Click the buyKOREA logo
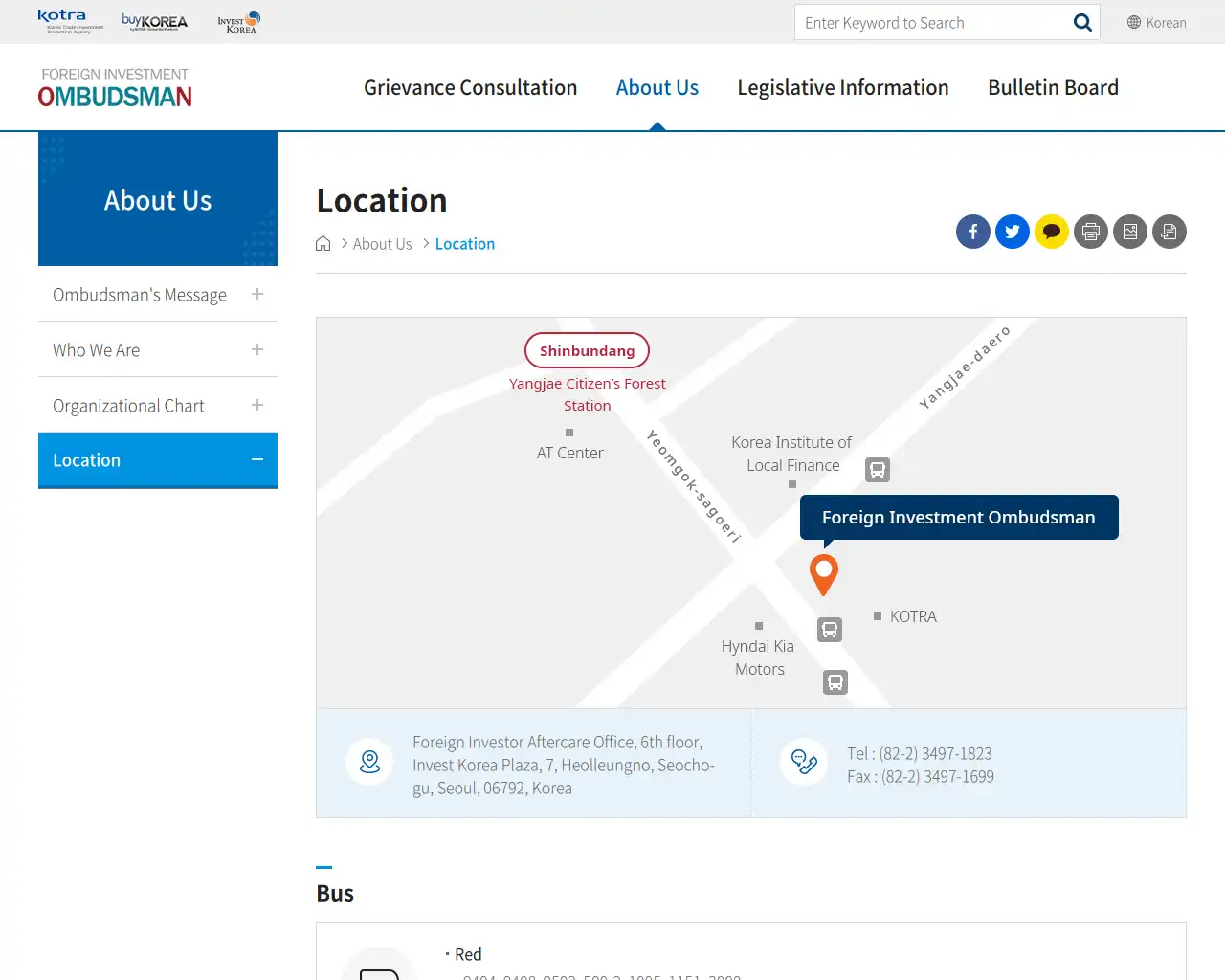The height and width of the screenshot is (980, 1225). (153, 21)
